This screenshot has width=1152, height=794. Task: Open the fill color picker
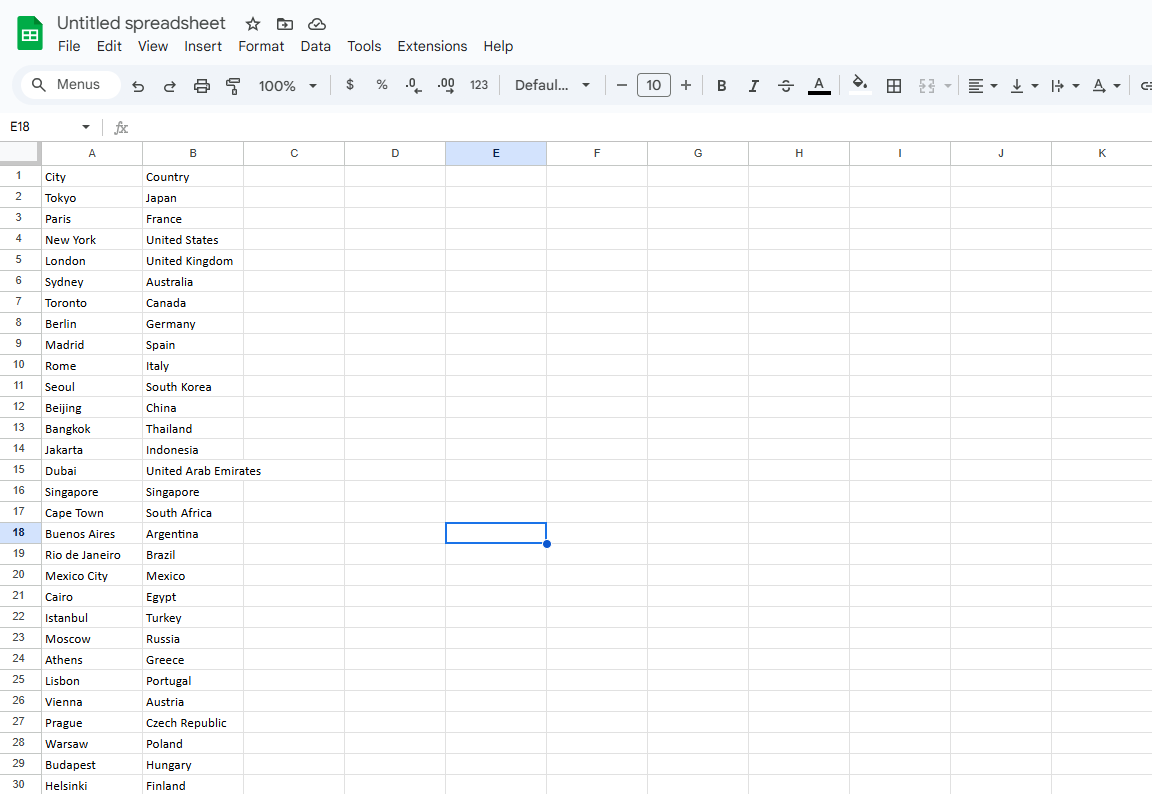pyautogui.click(x=859, y=86)
